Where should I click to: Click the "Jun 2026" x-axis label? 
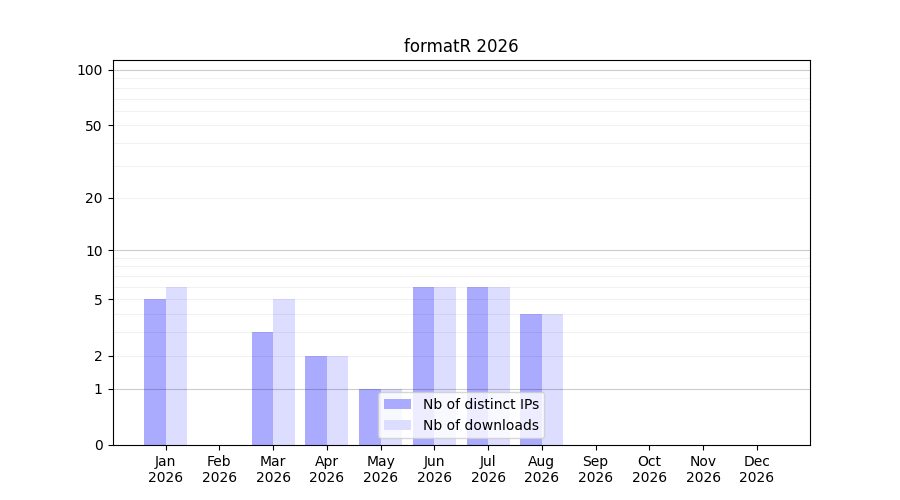pos(435,469)
